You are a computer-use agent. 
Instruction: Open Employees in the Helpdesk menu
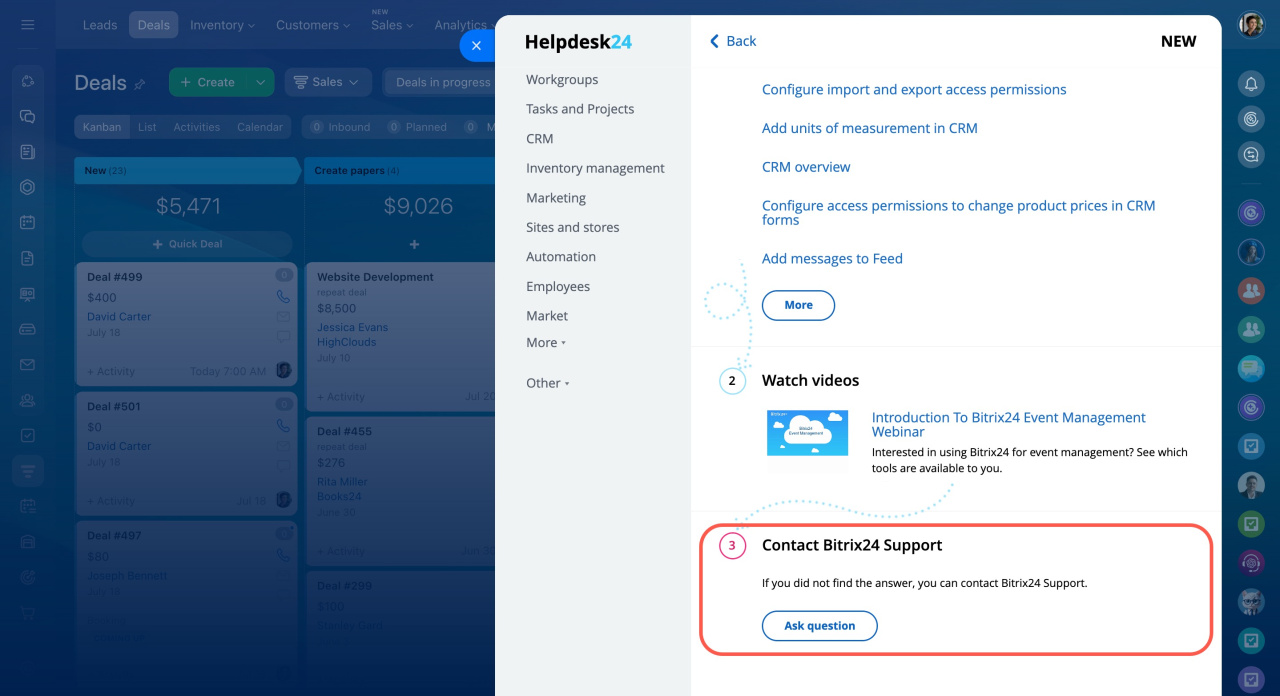pyautogui.click(x=558, y=286)
